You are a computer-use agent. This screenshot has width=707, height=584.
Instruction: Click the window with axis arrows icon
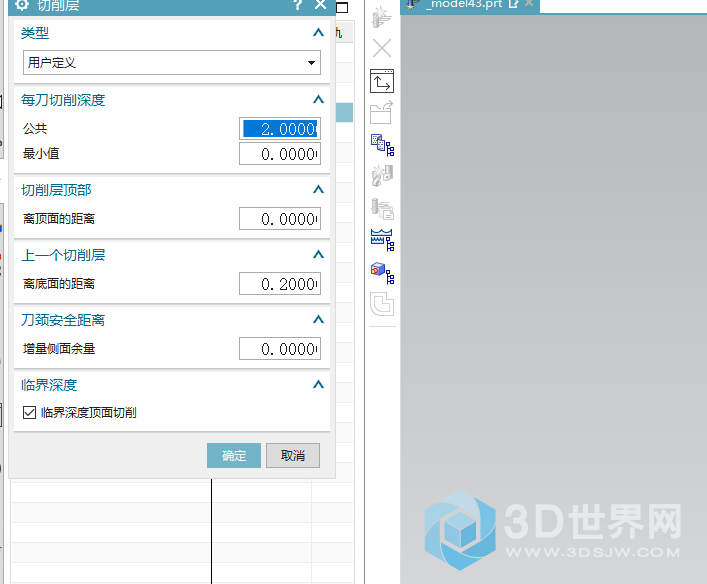coord(382,81)
